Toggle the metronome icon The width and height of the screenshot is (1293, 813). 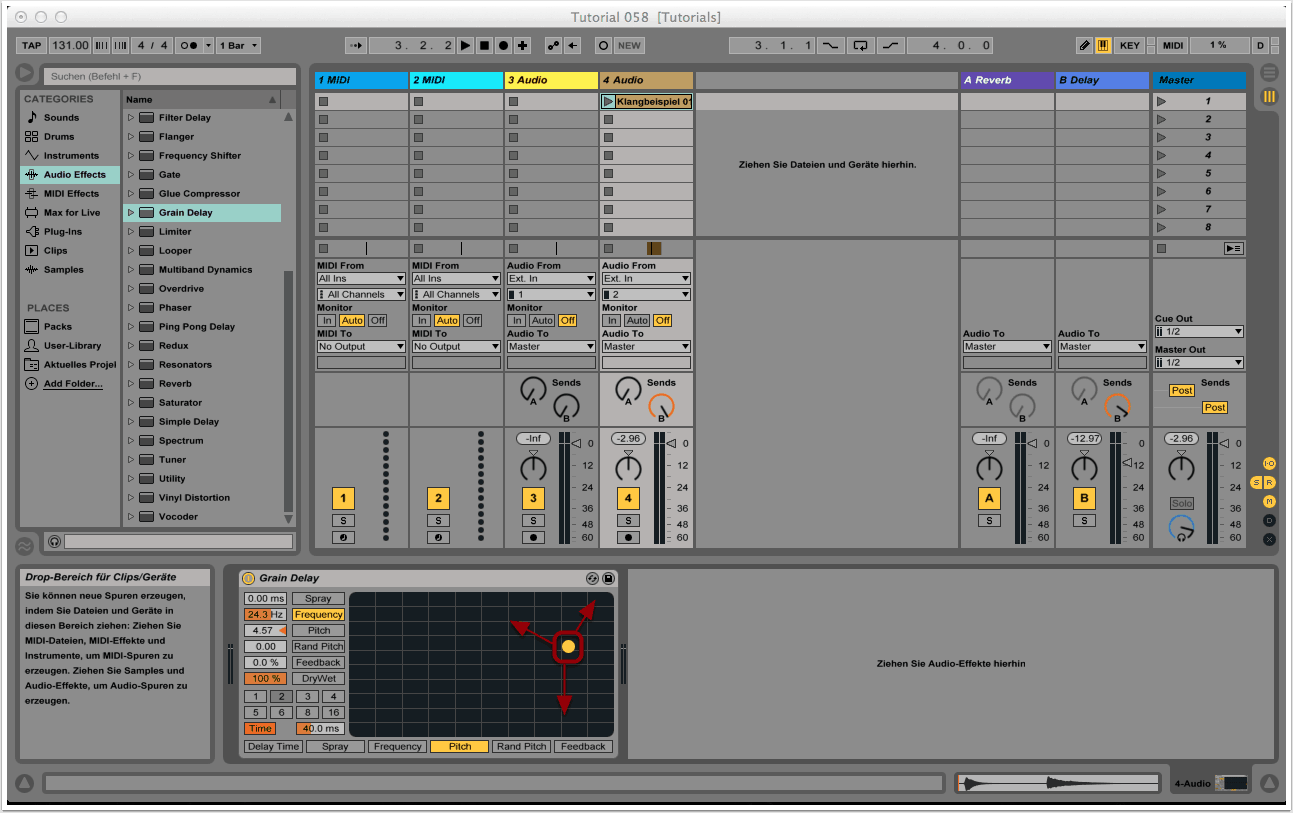188,46
